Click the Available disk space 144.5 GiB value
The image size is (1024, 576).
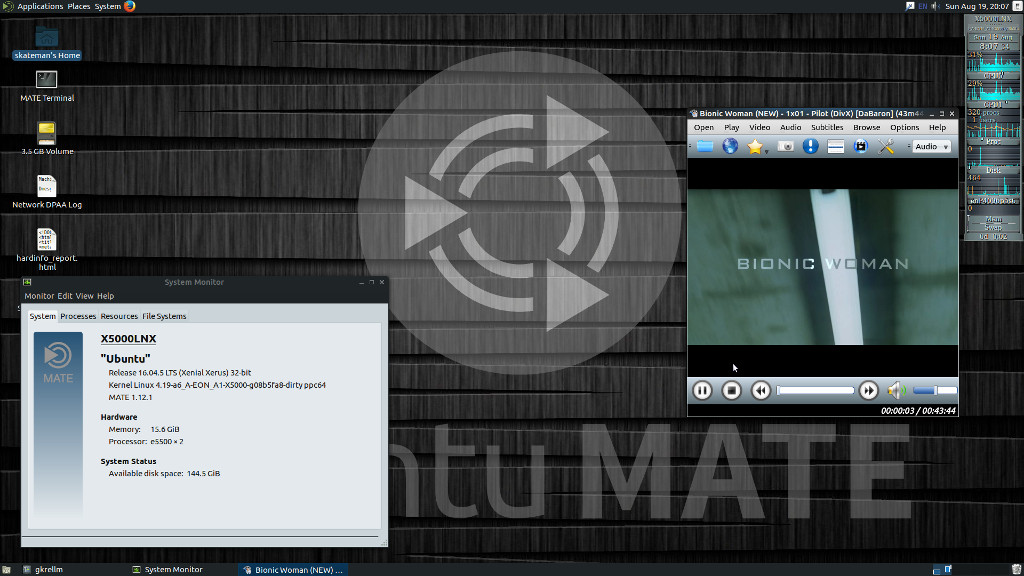point(203,473)
